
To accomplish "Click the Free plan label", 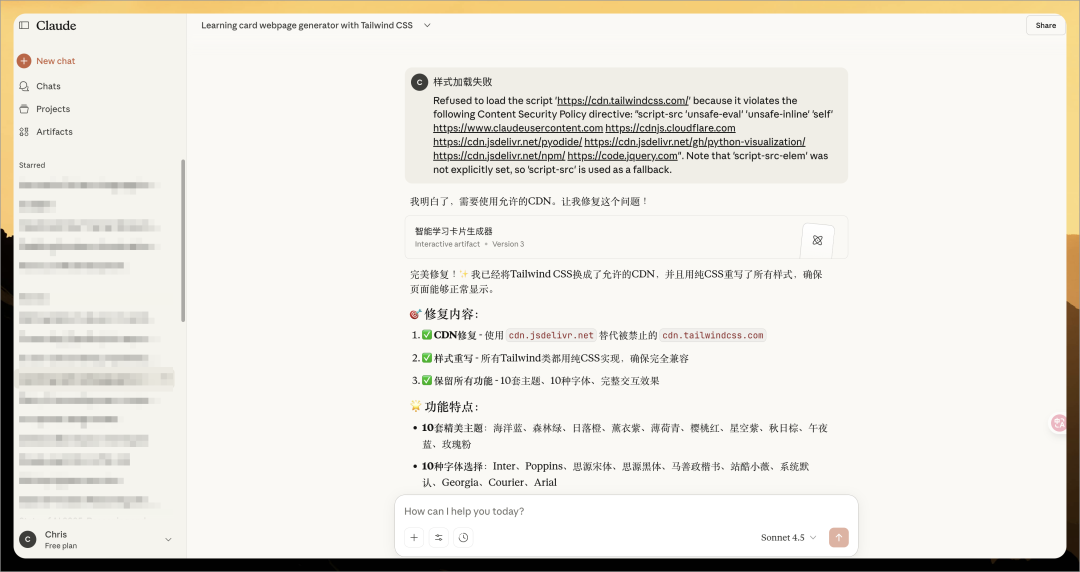I will (x=61, y=546).
